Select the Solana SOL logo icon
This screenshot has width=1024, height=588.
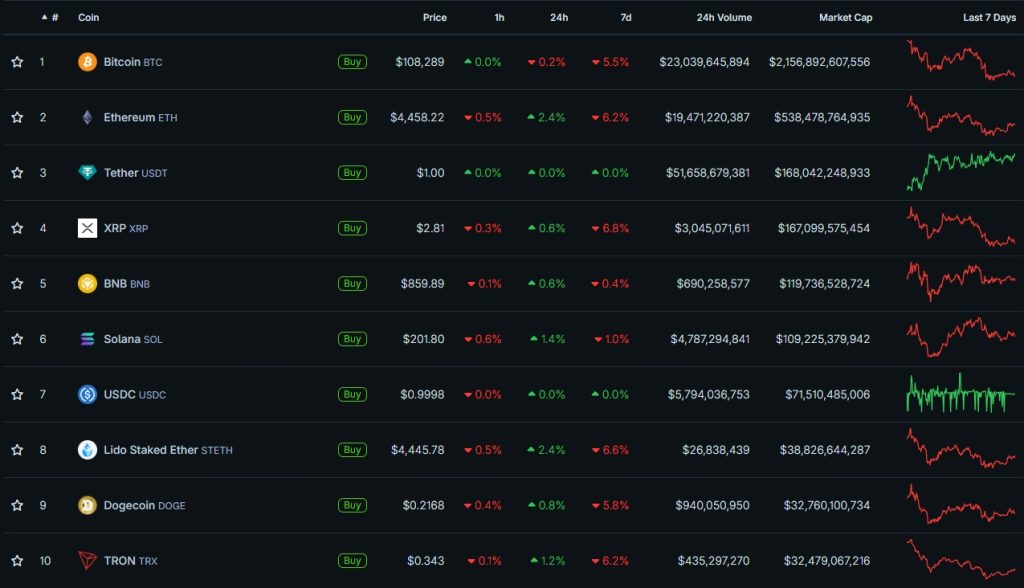click(x=89, y=339)
